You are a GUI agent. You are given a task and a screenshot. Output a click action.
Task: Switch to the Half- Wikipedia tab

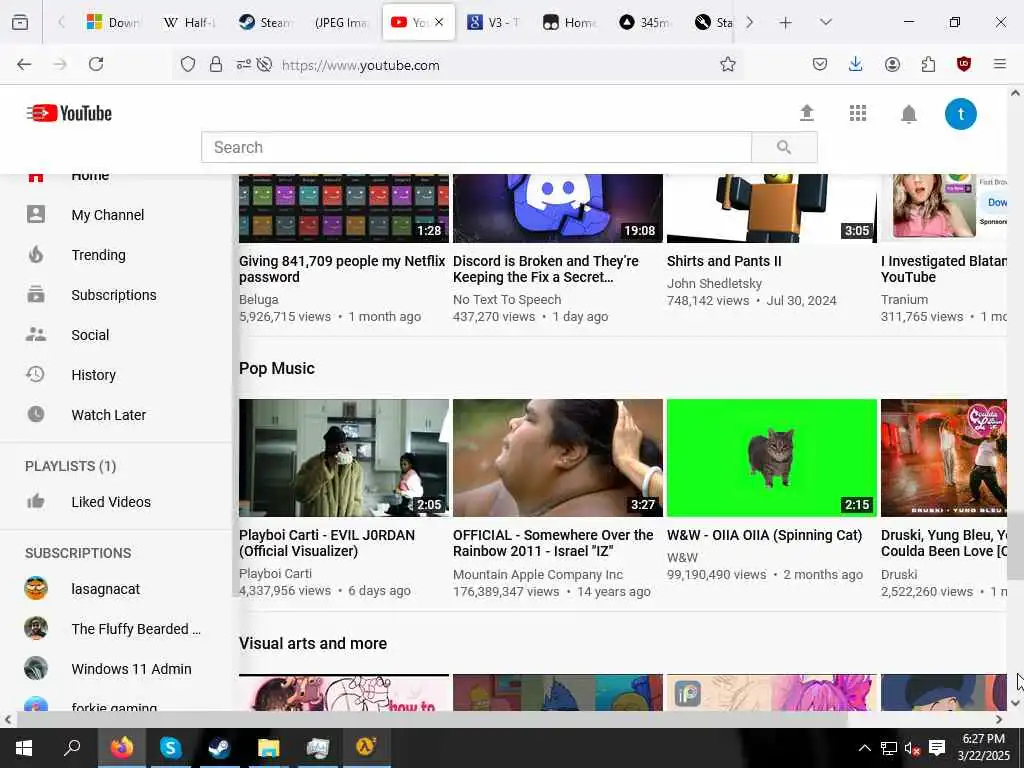tap(189, 22)
